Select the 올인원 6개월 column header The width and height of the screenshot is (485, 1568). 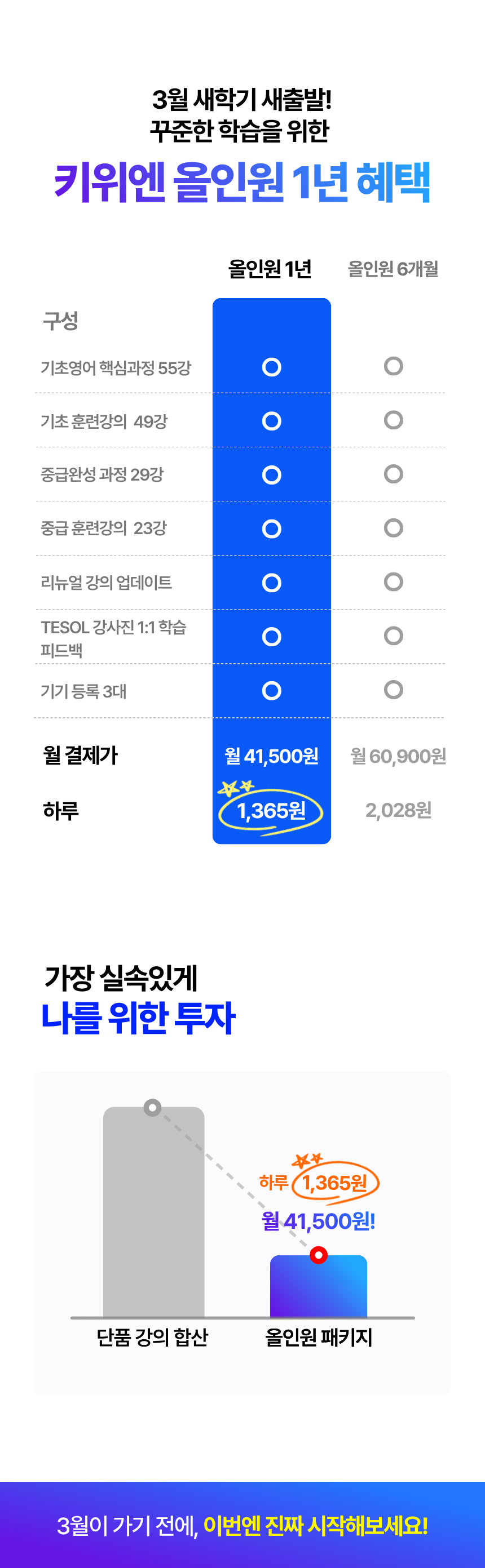tap(393, 268)
